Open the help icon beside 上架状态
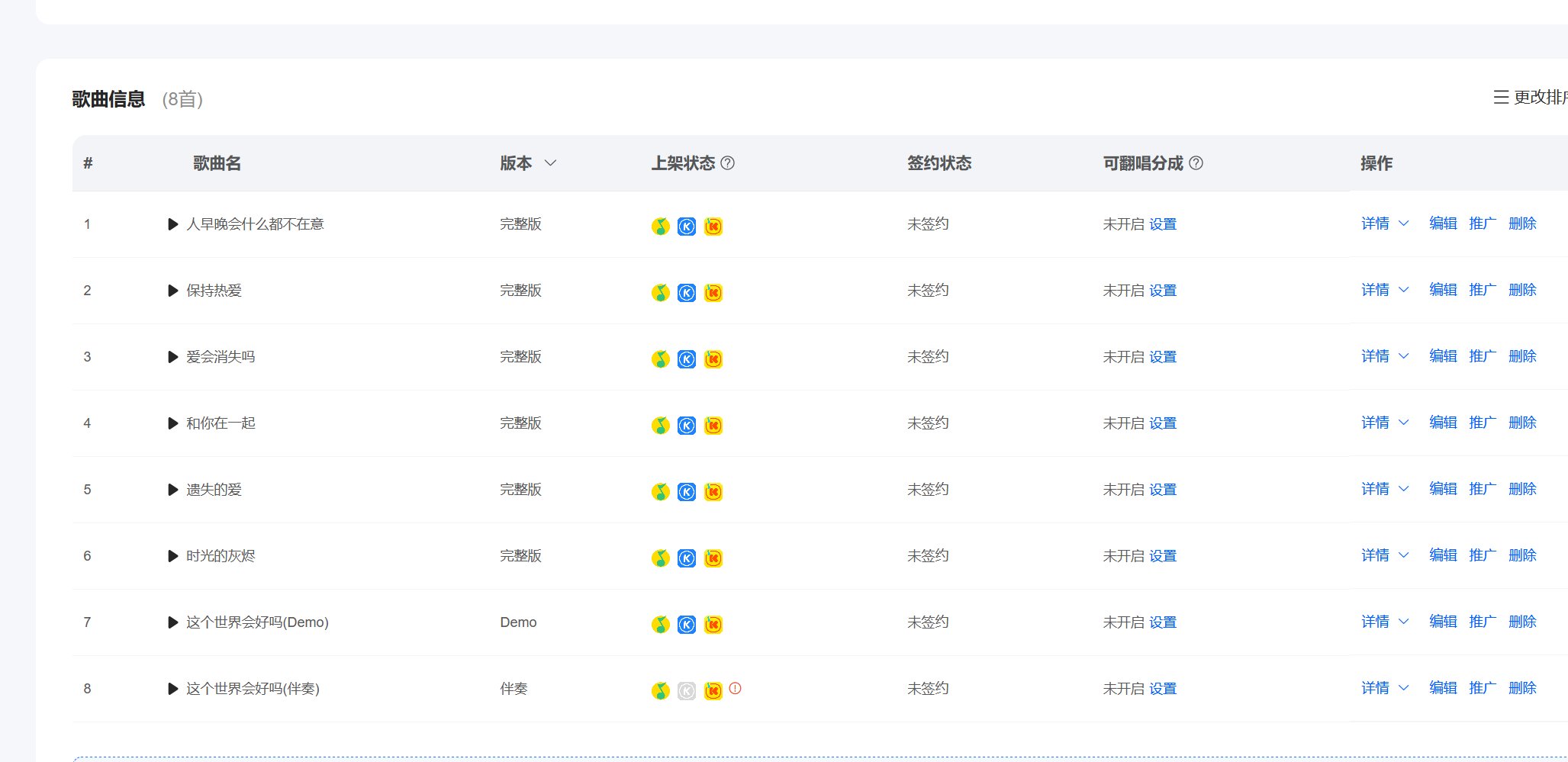The image size is (1568, 762). click(728, 163)
